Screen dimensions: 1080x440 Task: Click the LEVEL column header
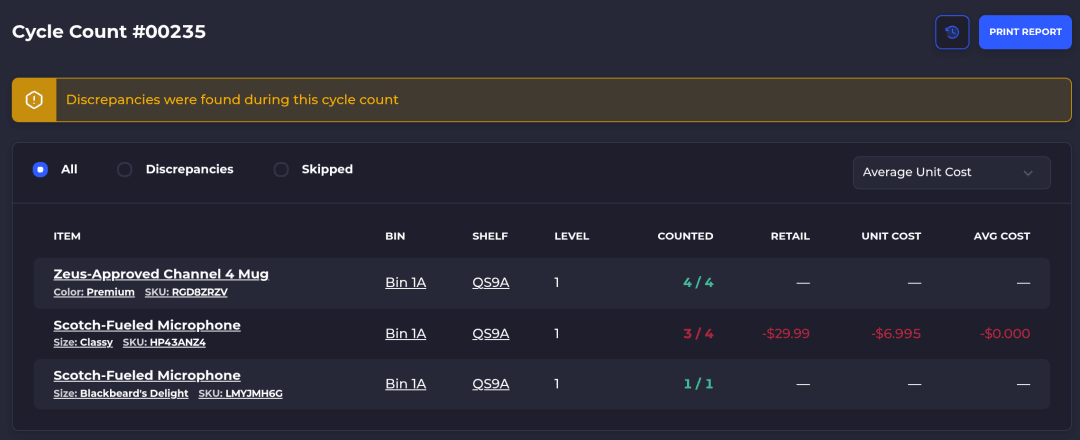(572, 236)
